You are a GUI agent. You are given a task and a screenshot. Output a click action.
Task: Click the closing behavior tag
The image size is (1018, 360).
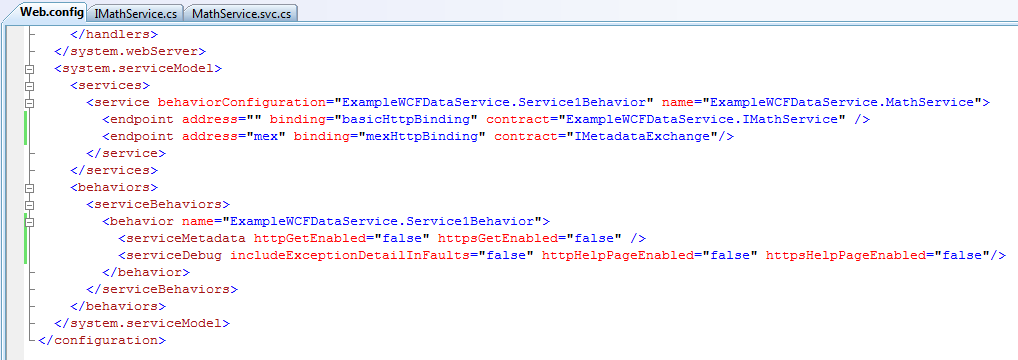145,272
